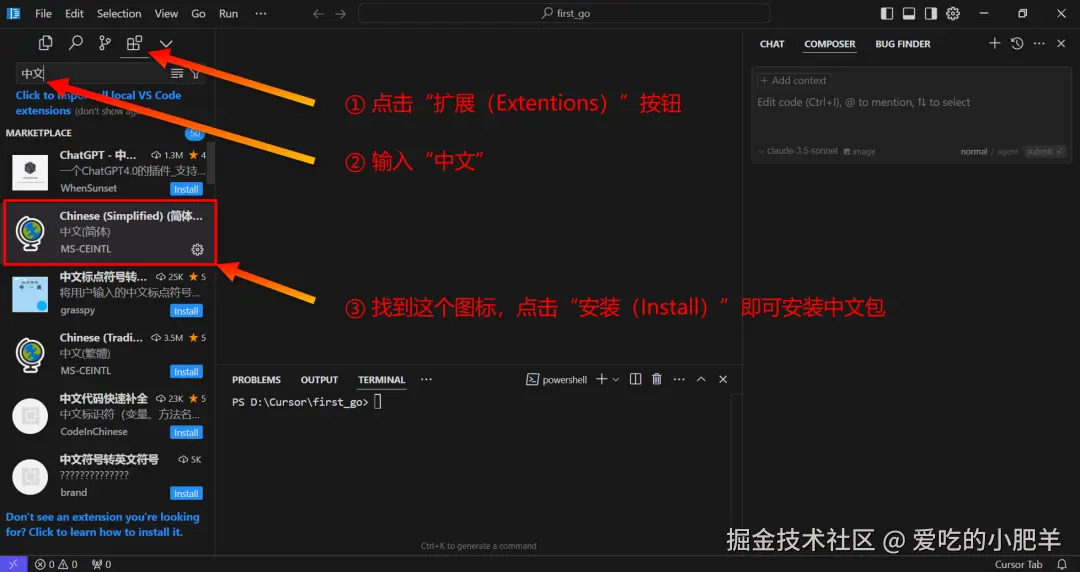Open terminal more actions ellipsis

click(679, 379)
